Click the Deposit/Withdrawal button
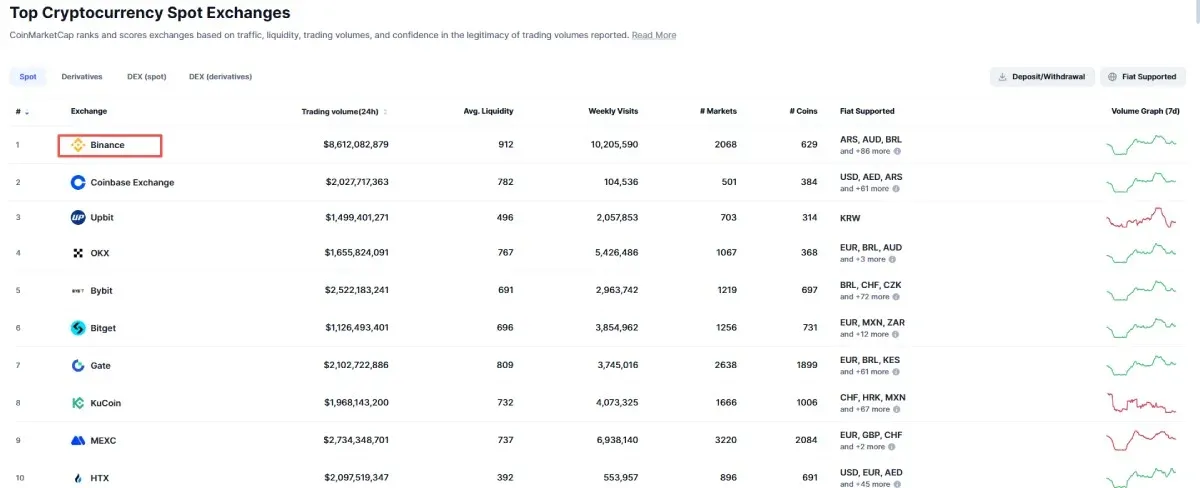1200x488 pixels. (x=1041, y=77)
